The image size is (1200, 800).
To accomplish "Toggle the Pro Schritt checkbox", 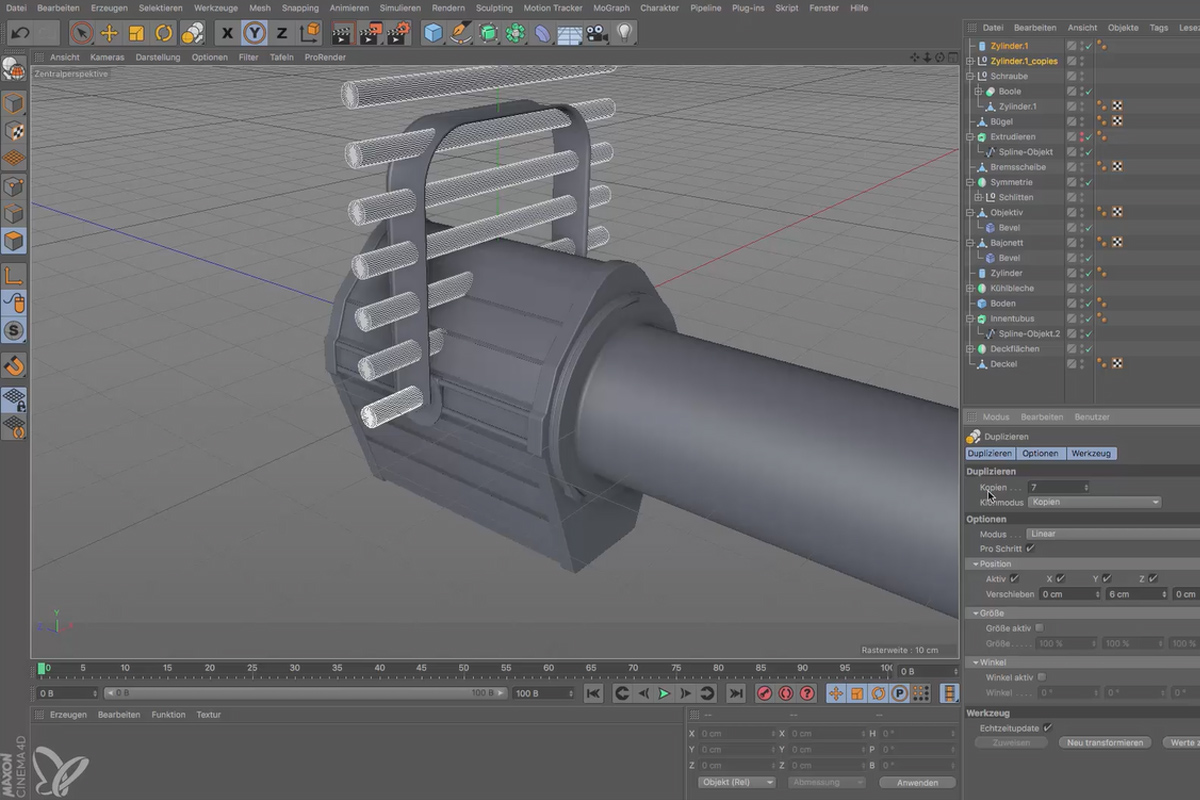I will click(1031, 548).
